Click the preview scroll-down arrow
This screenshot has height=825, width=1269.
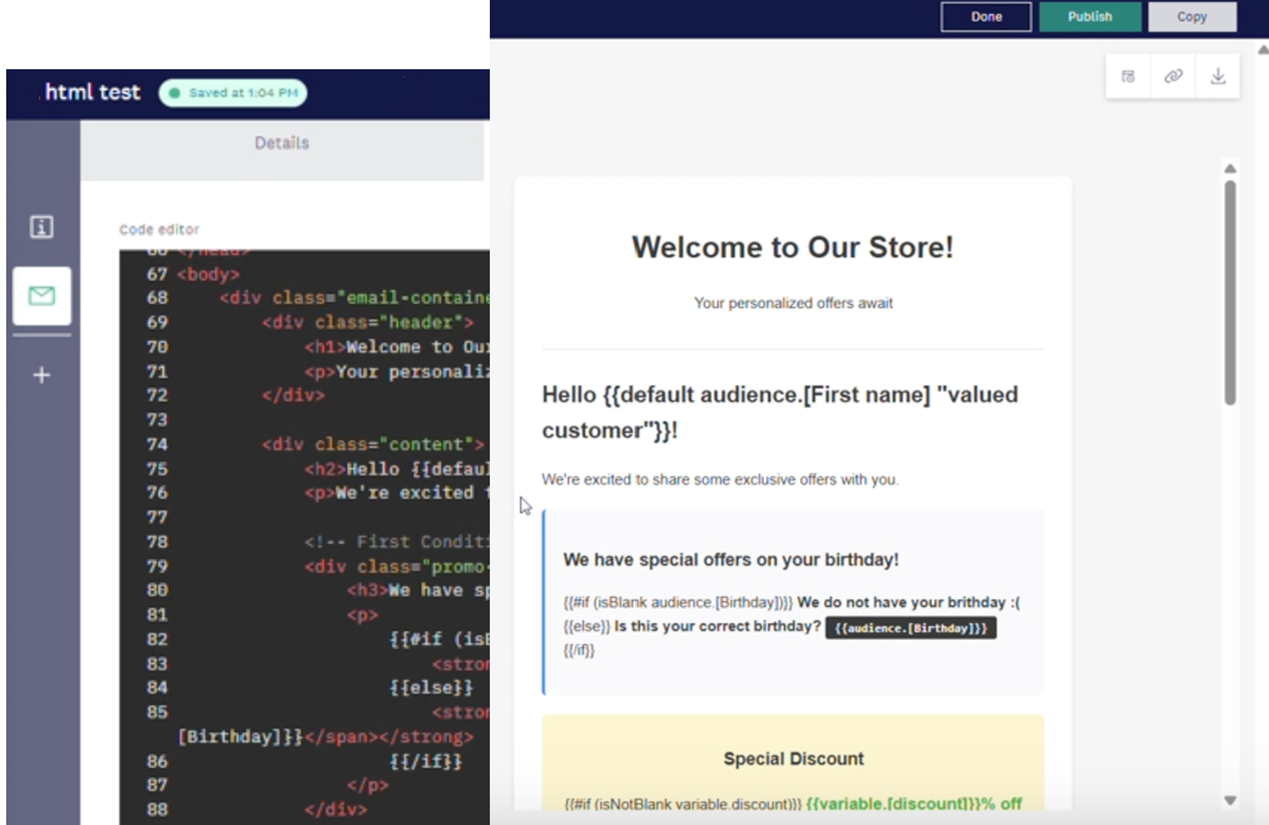coord(1230,800)
